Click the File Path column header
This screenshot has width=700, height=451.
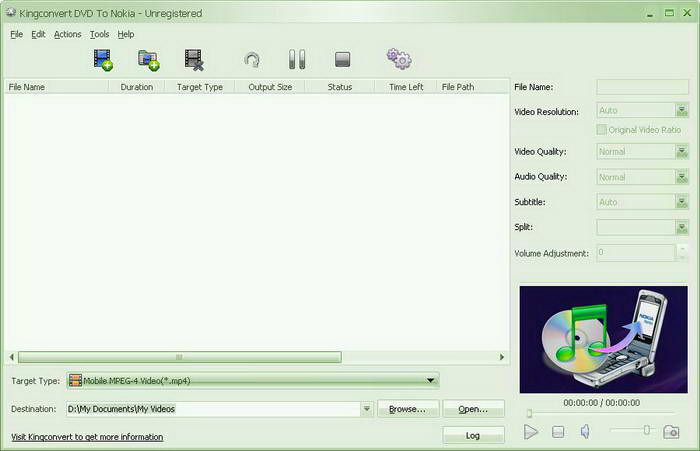coord(473,87)
